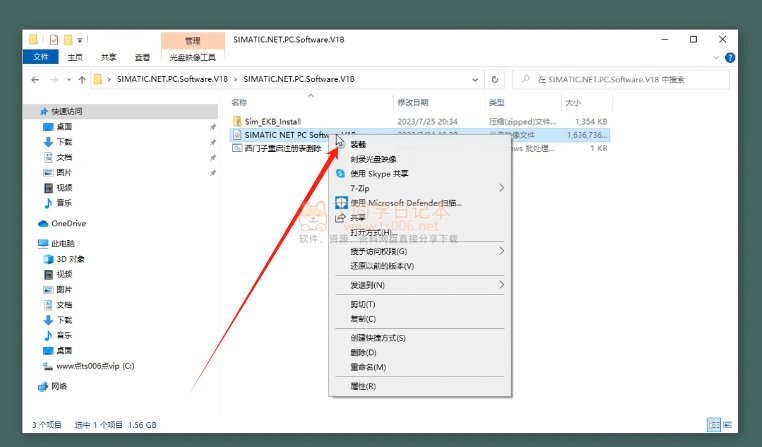The height and width of the screenshot is (447, 762).
Task: Open the OneDrive cloud icon in sidebar
Action: click(43, 224)
